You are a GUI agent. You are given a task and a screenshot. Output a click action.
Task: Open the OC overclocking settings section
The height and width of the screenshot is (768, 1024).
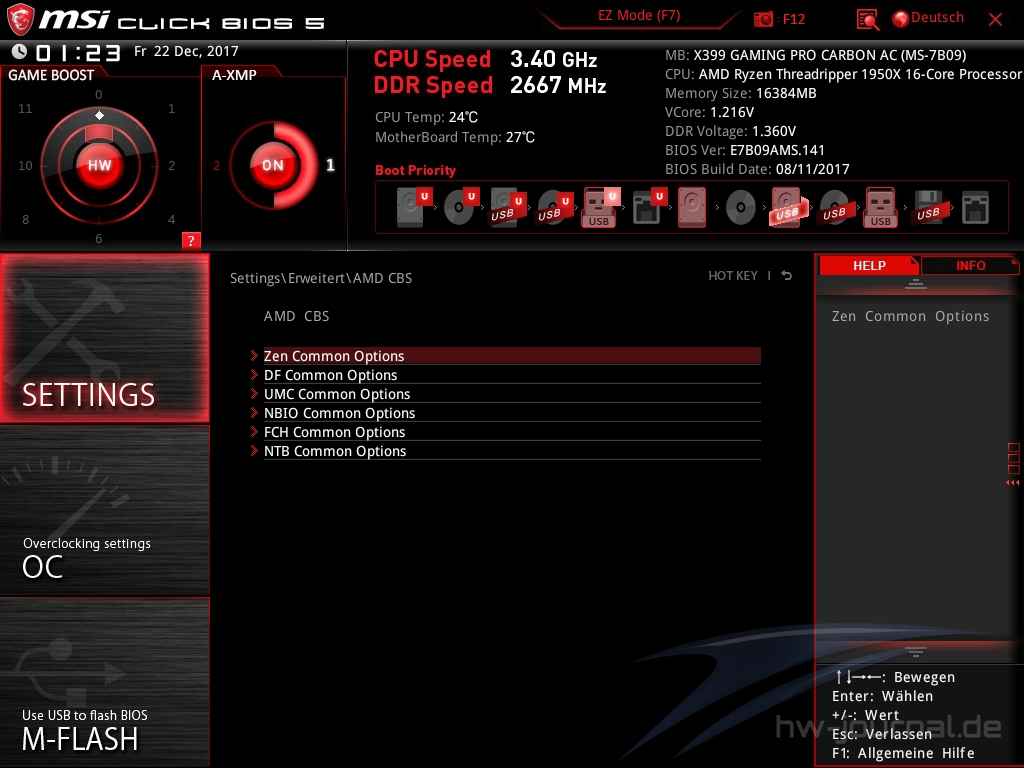(x=104, y=511)
